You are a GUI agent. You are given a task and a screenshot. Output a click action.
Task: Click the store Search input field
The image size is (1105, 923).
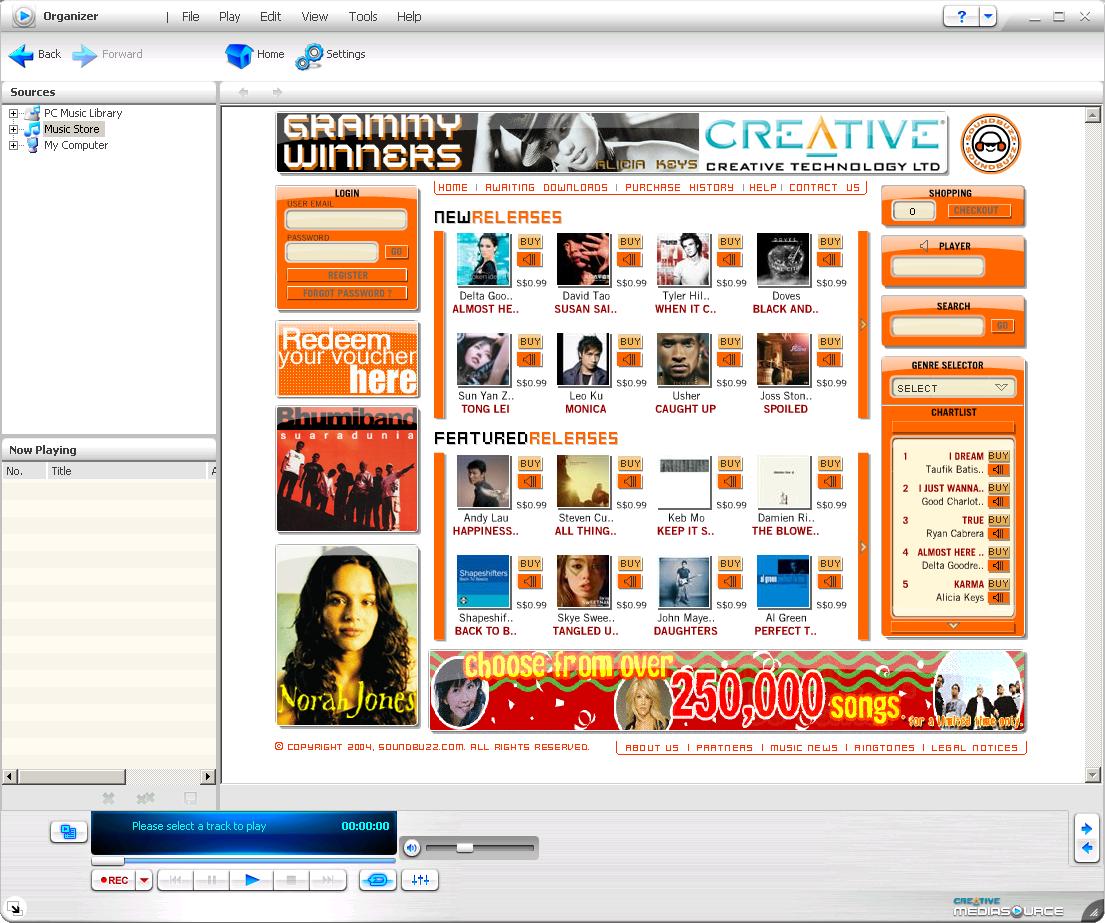pos(938,326)
